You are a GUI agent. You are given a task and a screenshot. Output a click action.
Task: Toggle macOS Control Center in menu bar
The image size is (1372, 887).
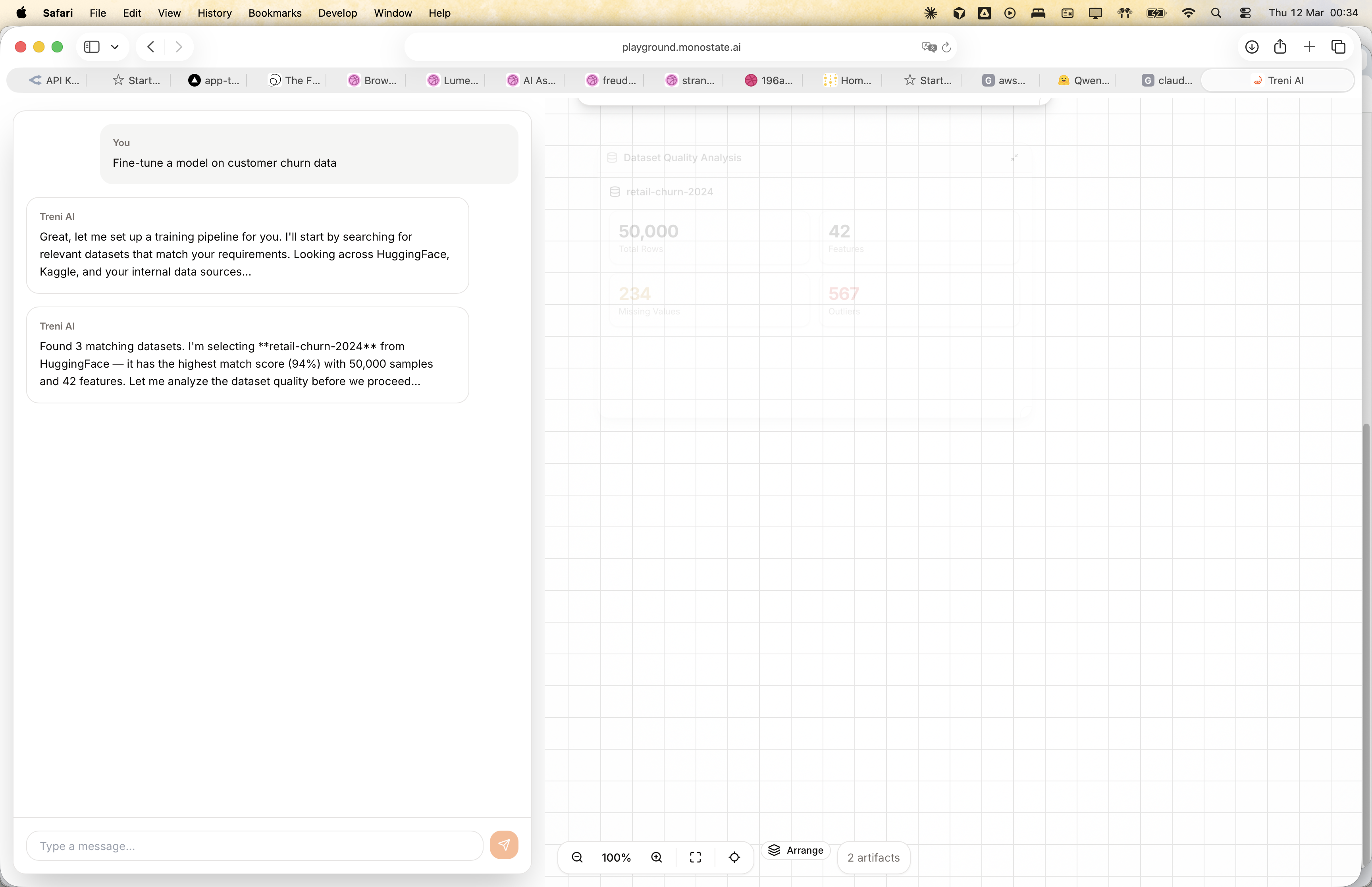[1245, 13]
